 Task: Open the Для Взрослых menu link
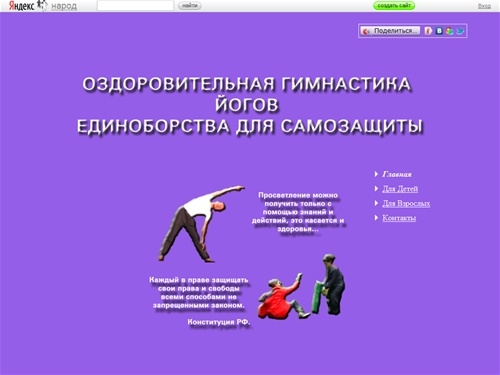click(x=406, y=203)
